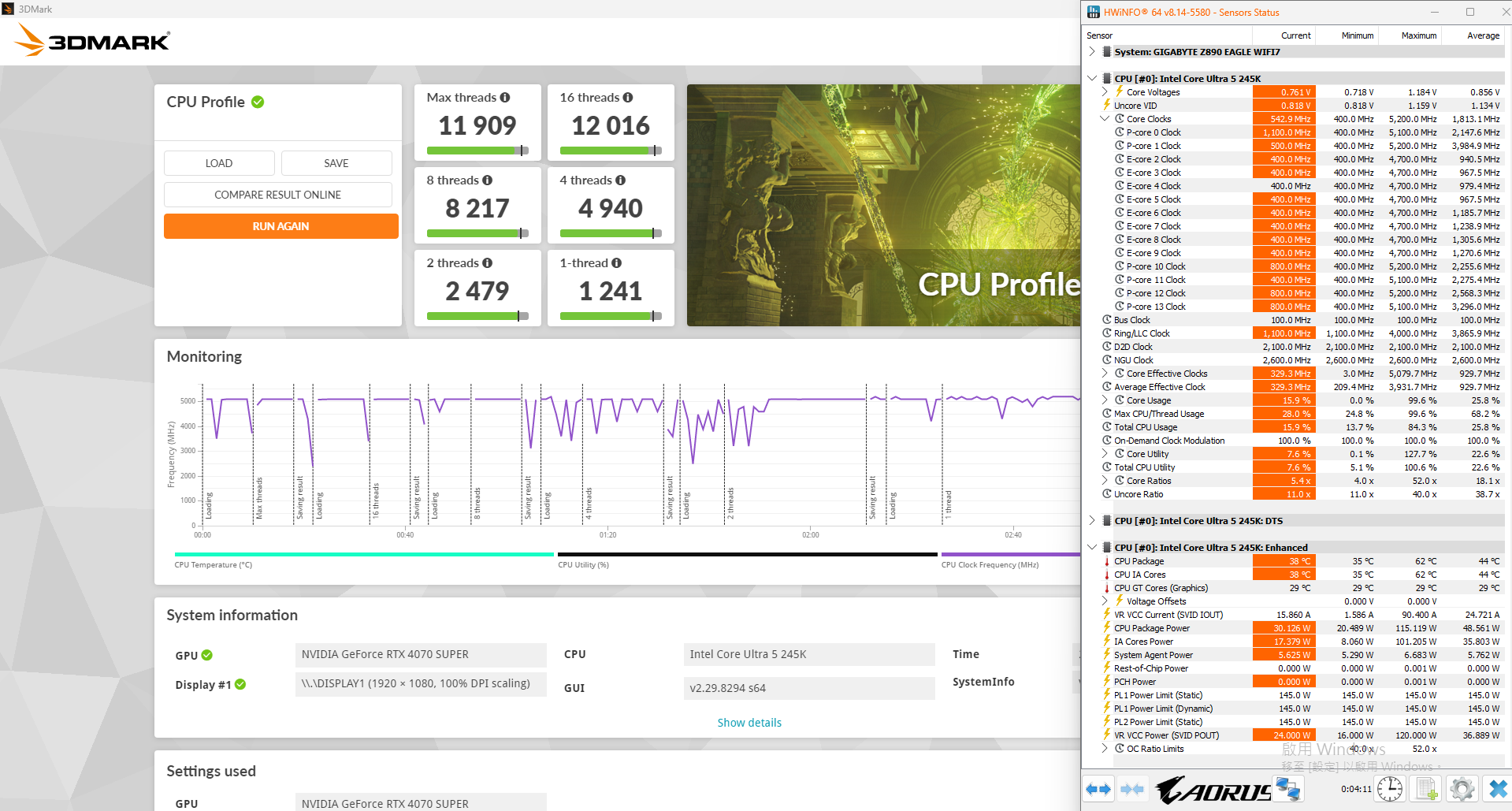Click the orange RUN AGAIN button
Screen dimensions: 1512x811
tap(280, 226)
